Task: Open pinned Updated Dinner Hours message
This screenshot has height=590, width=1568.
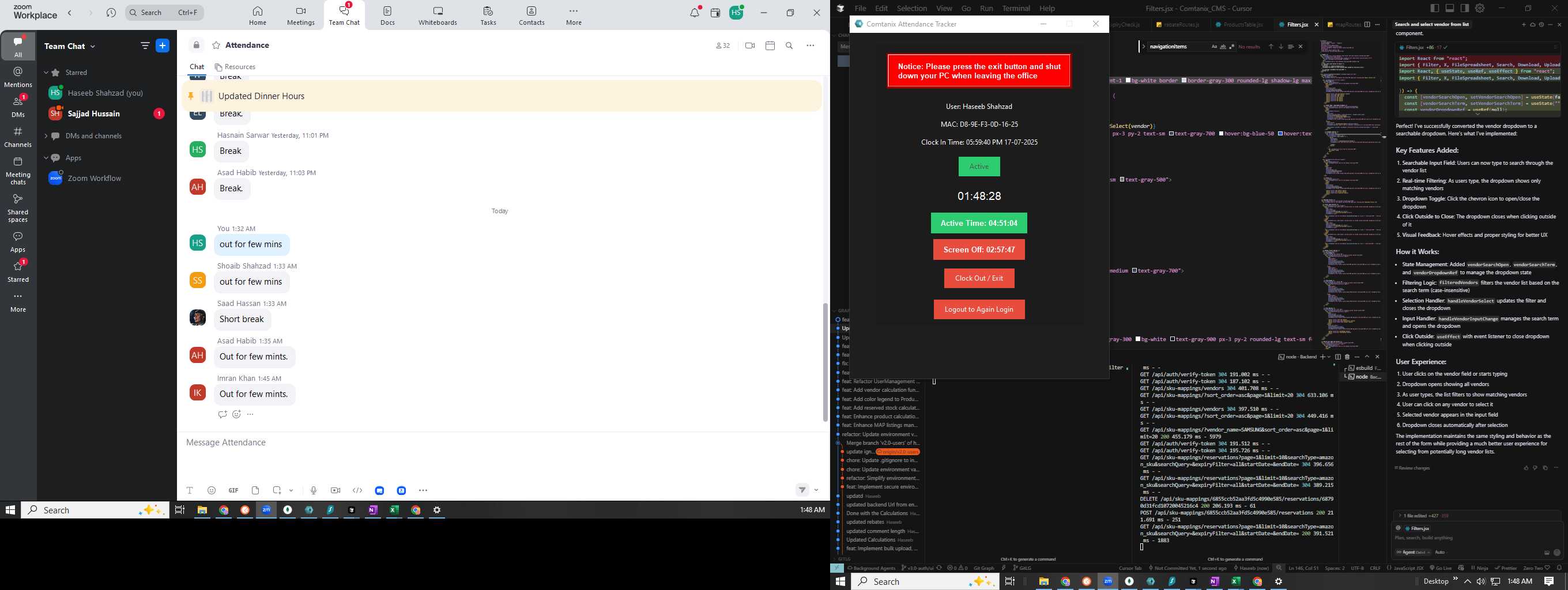Action: [x=502, y=96]
